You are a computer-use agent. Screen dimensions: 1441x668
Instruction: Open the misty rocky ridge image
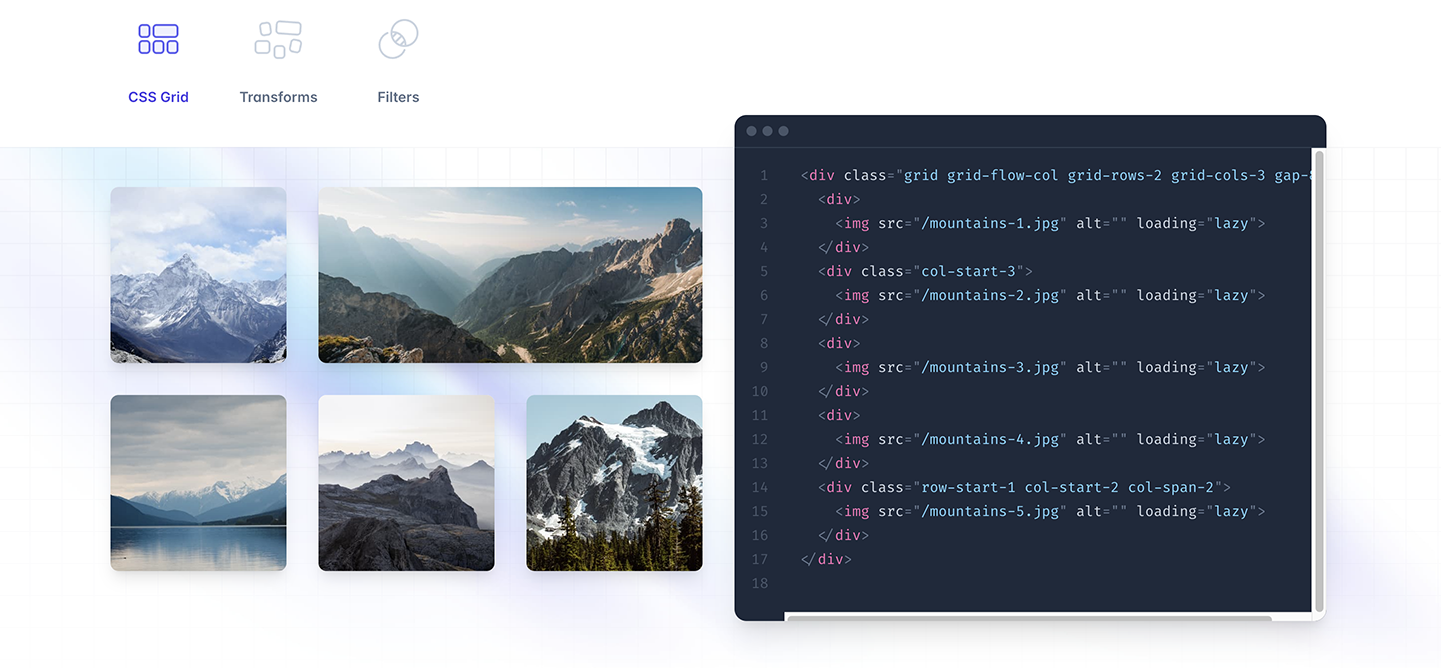point(406,483)
